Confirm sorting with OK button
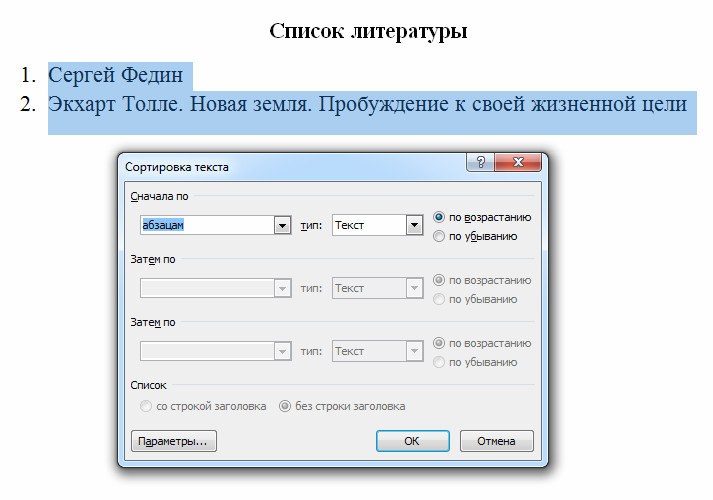Screen dimensions: 713x500 point(413,441)
